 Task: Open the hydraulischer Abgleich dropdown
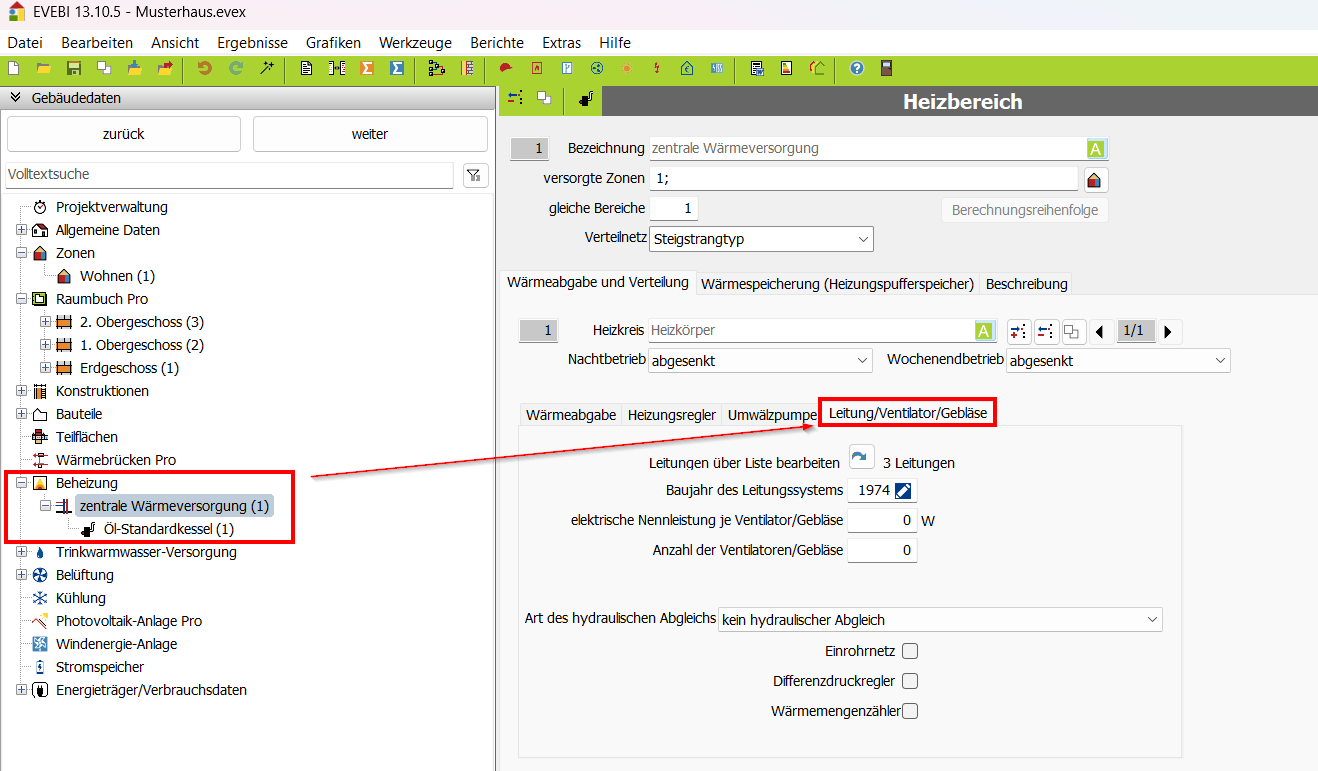(939, 620)
